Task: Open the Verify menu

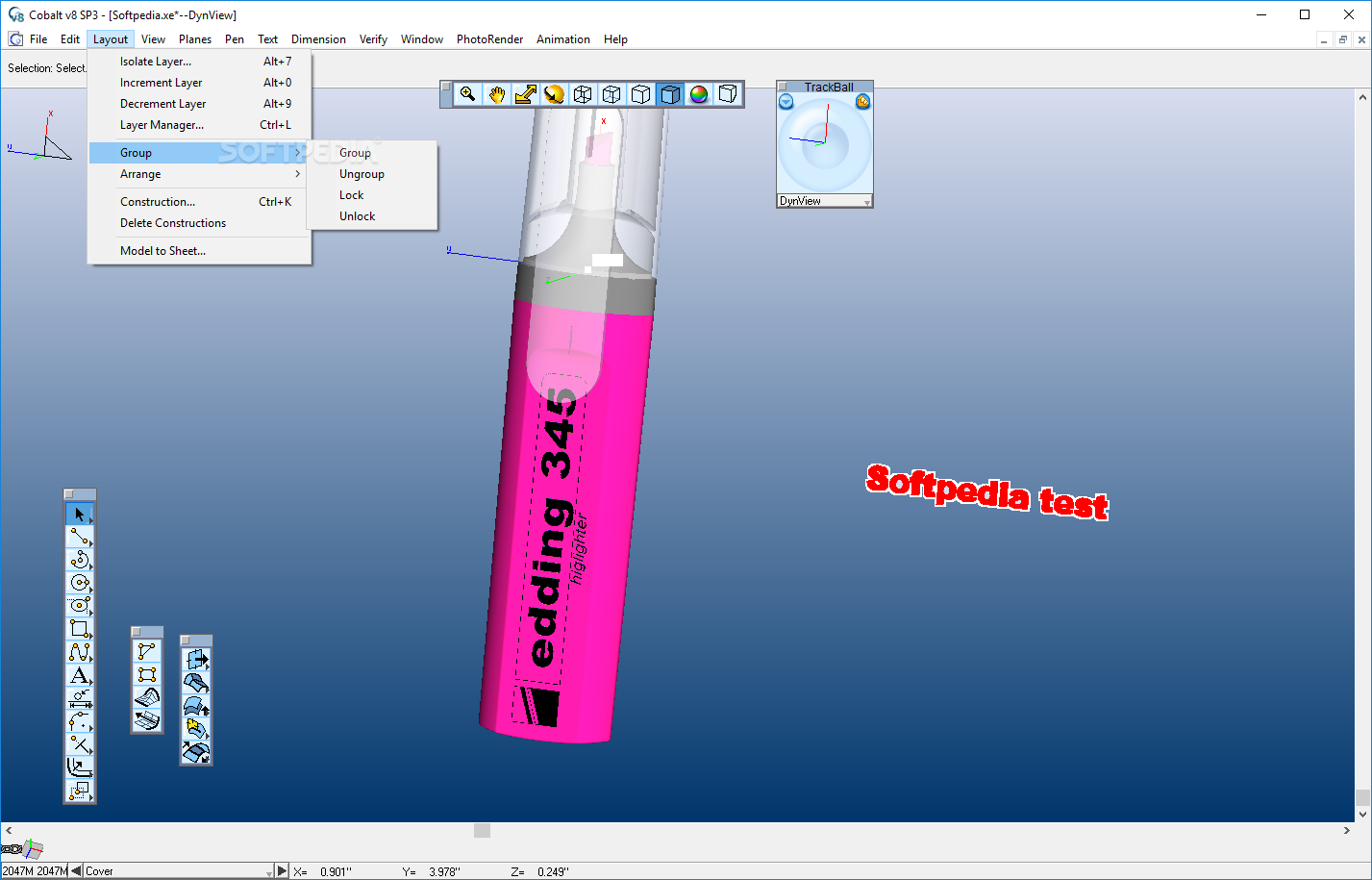Action: pos(373,39)
